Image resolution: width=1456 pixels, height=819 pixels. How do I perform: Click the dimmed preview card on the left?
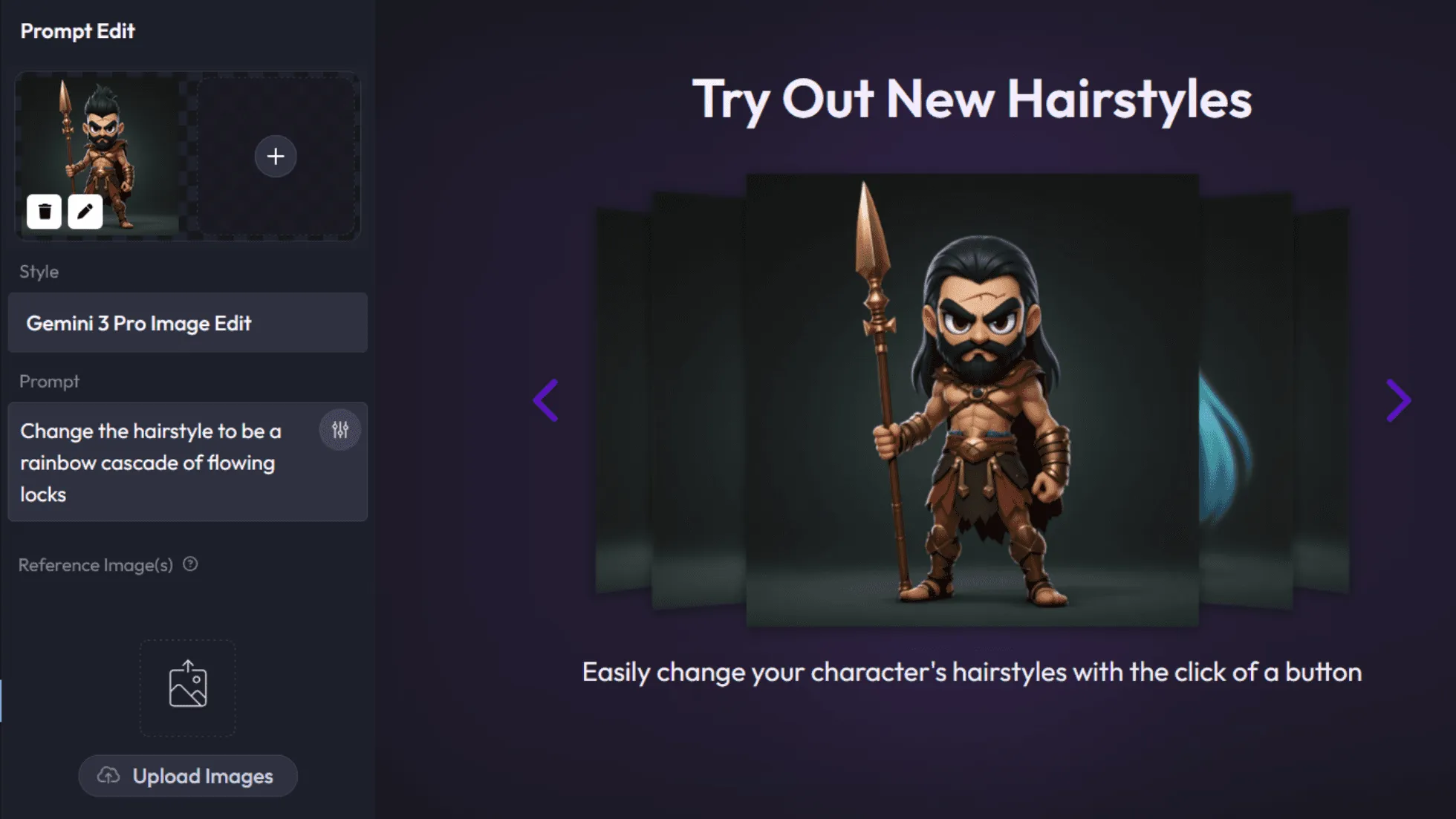click(698, 401)
